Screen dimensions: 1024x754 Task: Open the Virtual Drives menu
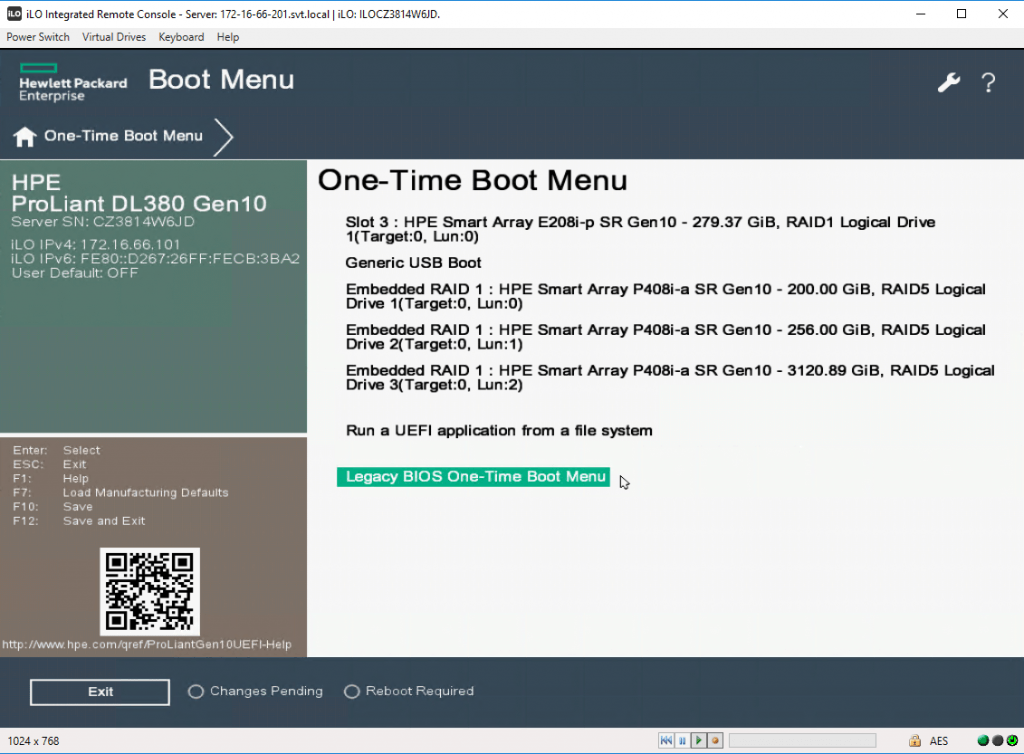coord(114,37)
